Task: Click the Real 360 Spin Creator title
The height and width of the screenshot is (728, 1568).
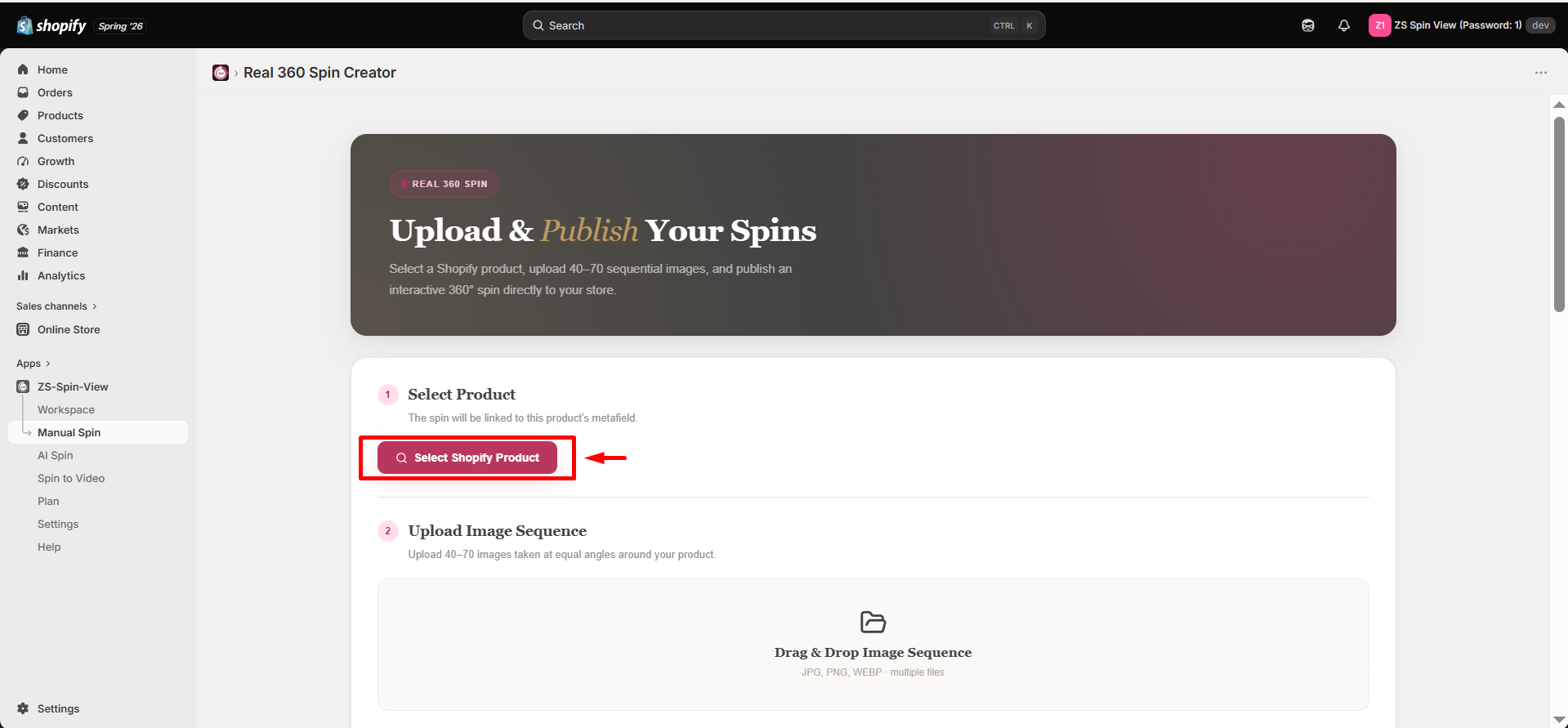Action: coord(319,73)
